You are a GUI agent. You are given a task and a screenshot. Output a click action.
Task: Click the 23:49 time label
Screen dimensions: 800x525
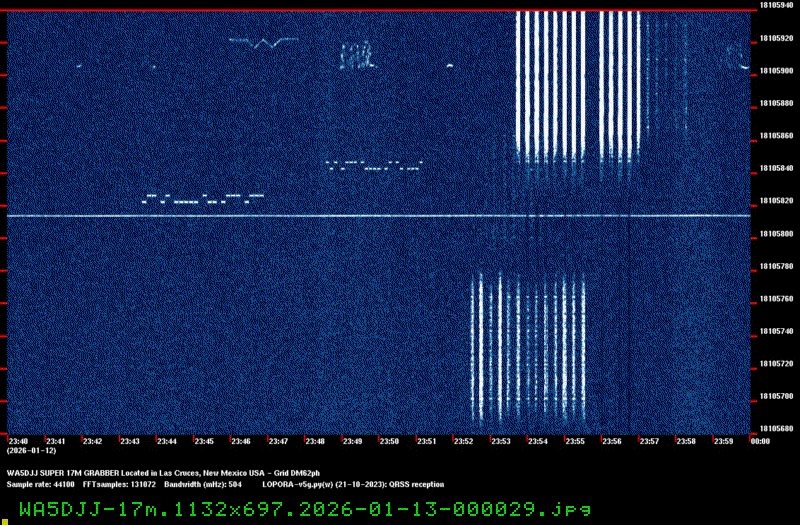pyautogui.click(x=353, y=441)
